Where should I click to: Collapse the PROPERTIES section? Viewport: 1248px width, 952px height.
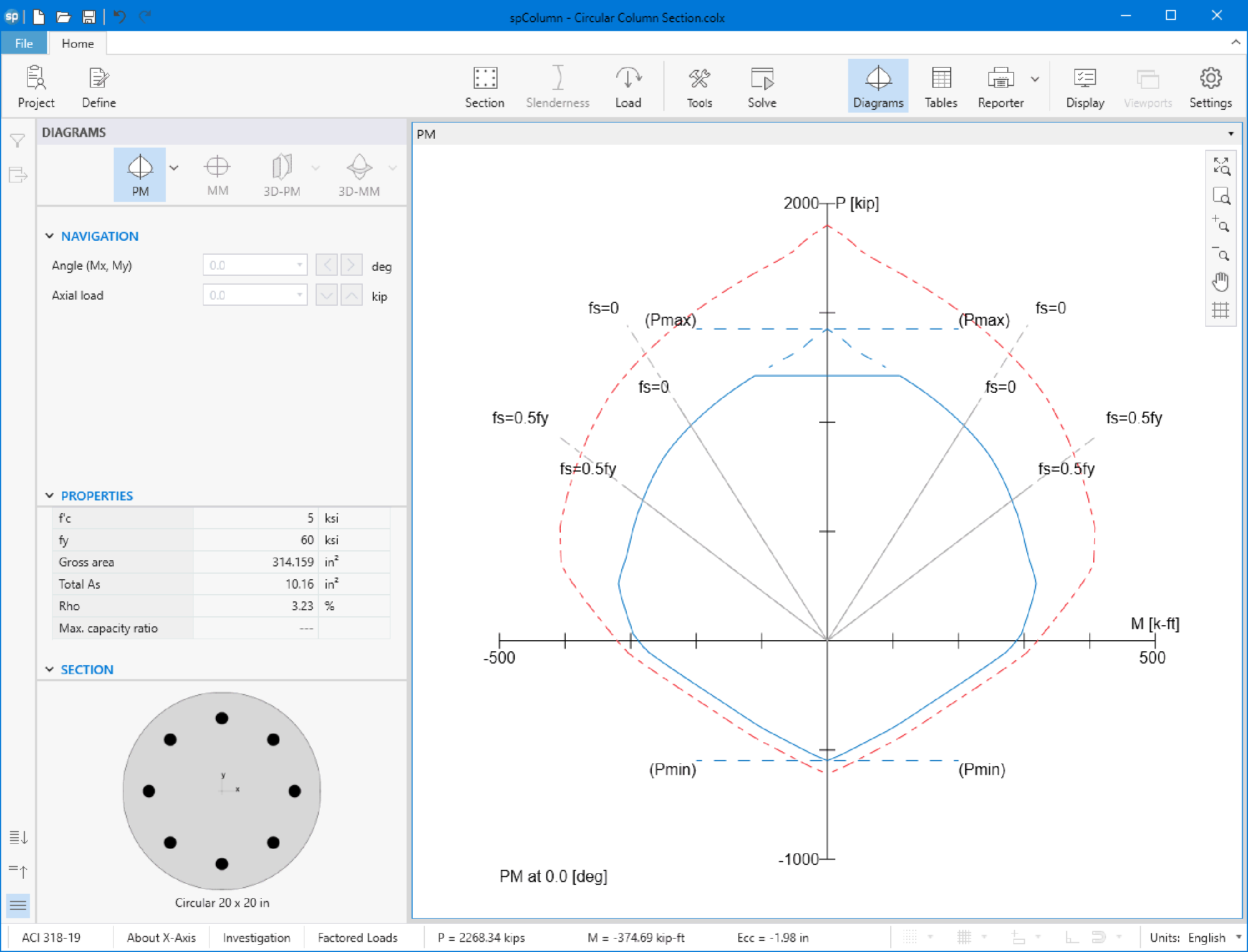tap(49, 495)
